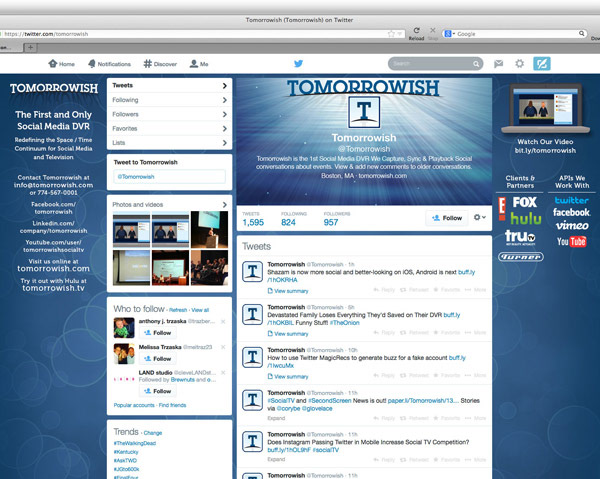600x479 pixels.
Task: Open More options on Shazam tweet
Action: click(x=475, y=290)
